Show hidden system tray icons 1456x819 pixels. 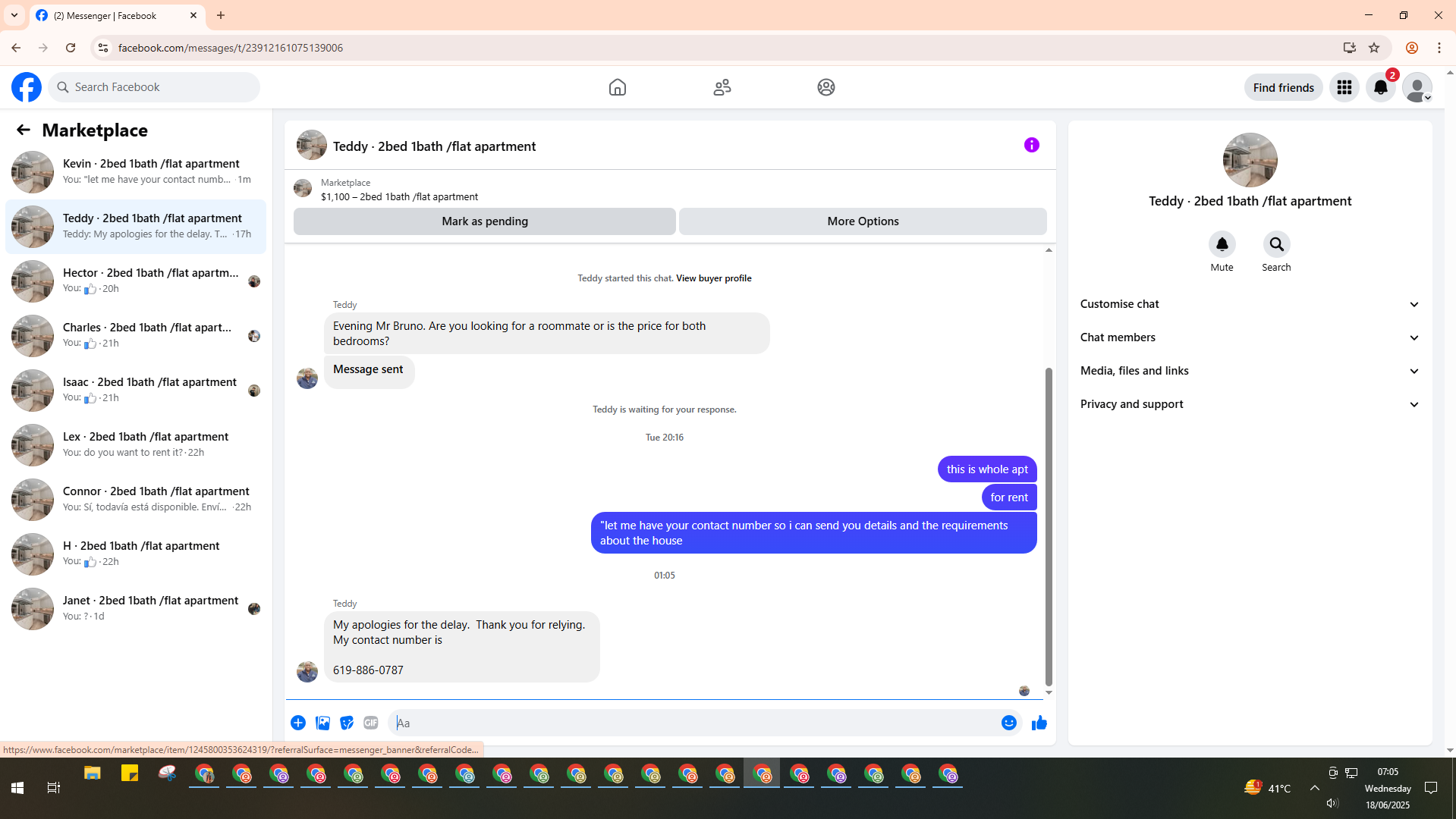click(x=1315, y=788)
